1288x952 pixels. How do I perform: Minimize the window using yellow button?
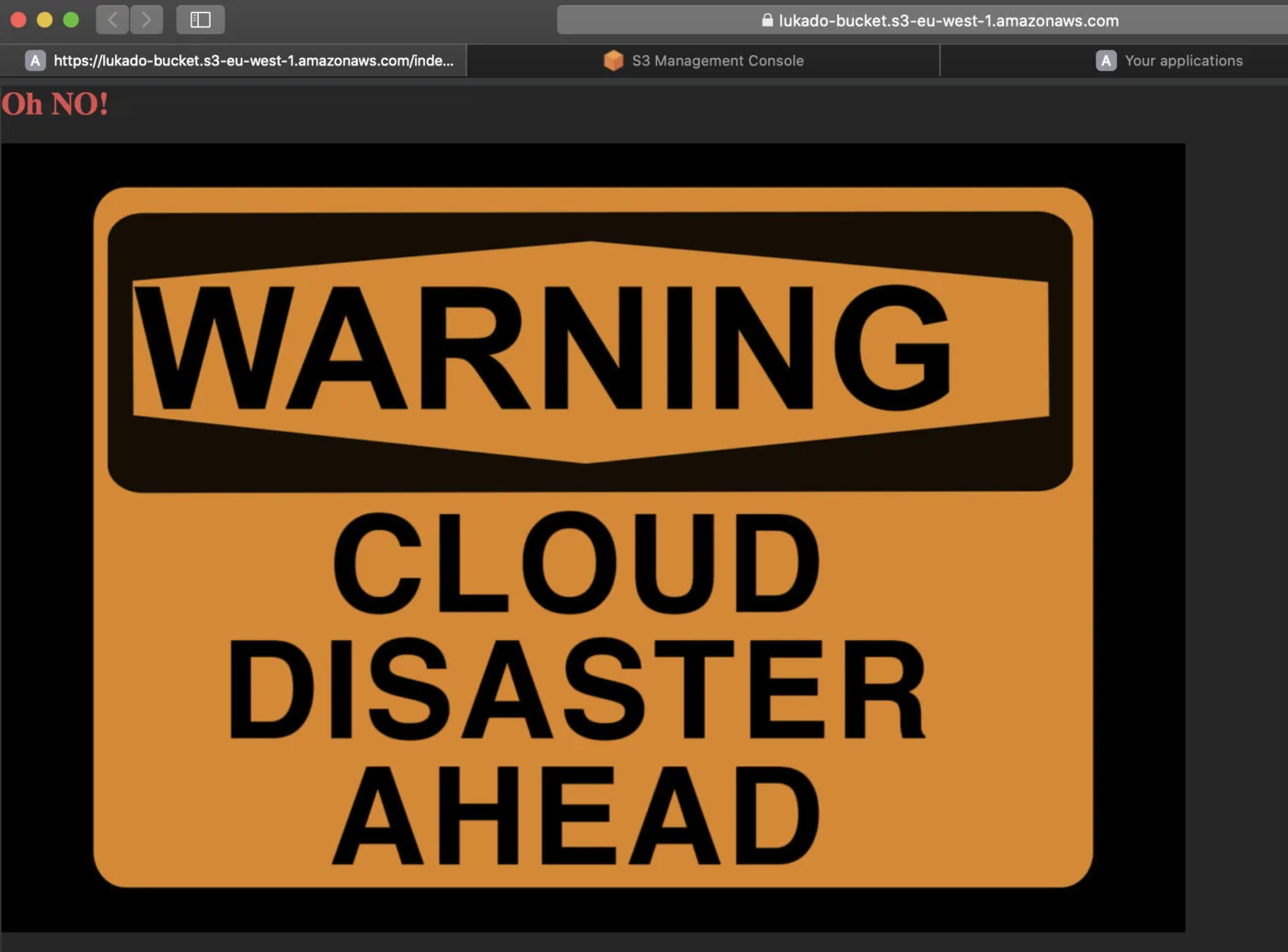coord(44,19)
